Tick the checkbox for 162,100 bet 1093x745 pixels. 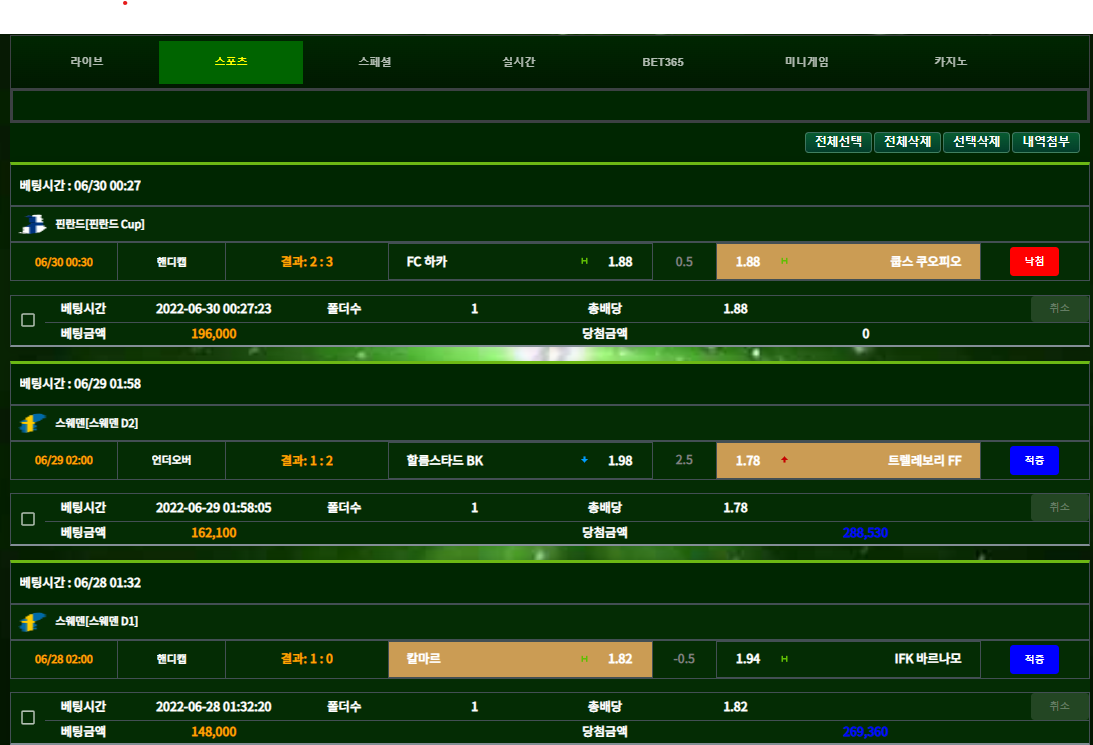(x=28, y=519)
